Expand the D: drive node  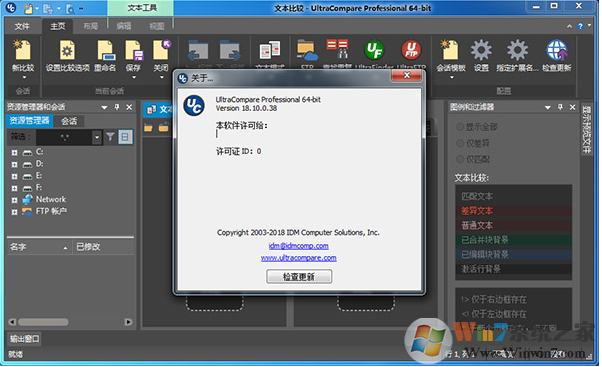tap(14, 165)
